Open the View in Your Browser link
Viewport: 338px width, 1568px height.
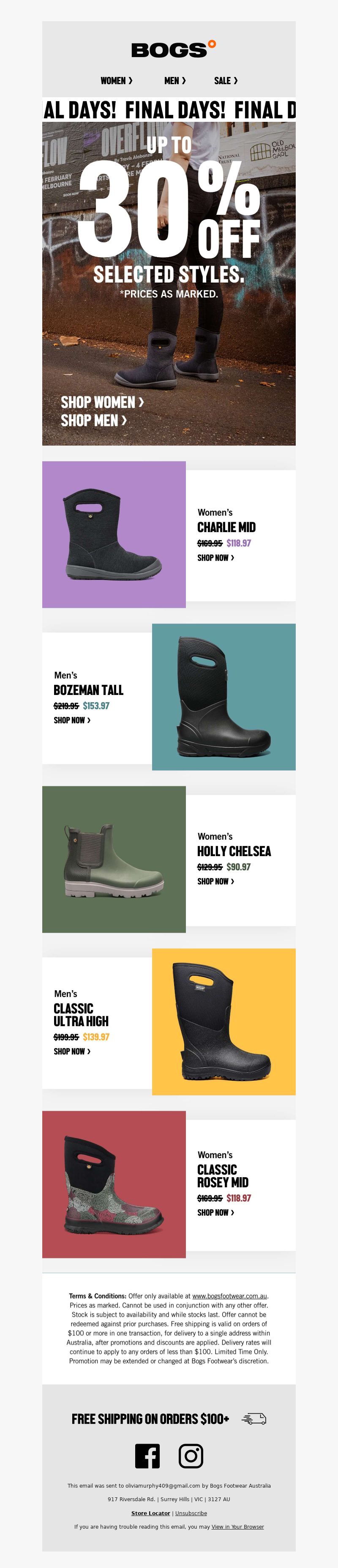(238, 1527)
